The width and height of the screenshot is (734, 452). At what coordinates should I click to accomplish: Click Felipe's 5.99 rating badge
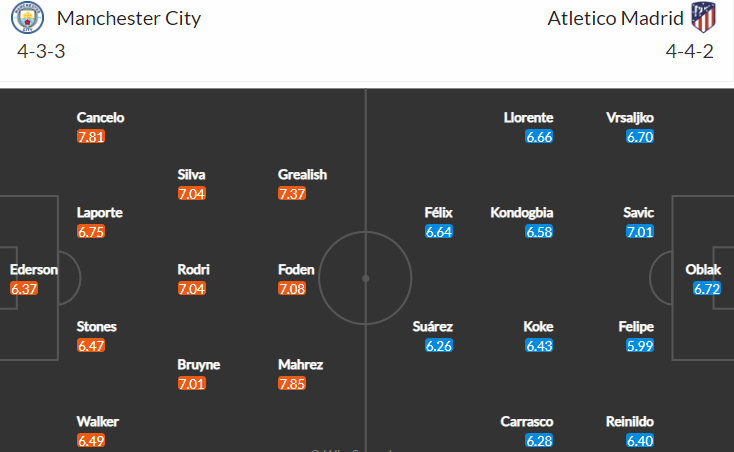(x=640, y=346)
